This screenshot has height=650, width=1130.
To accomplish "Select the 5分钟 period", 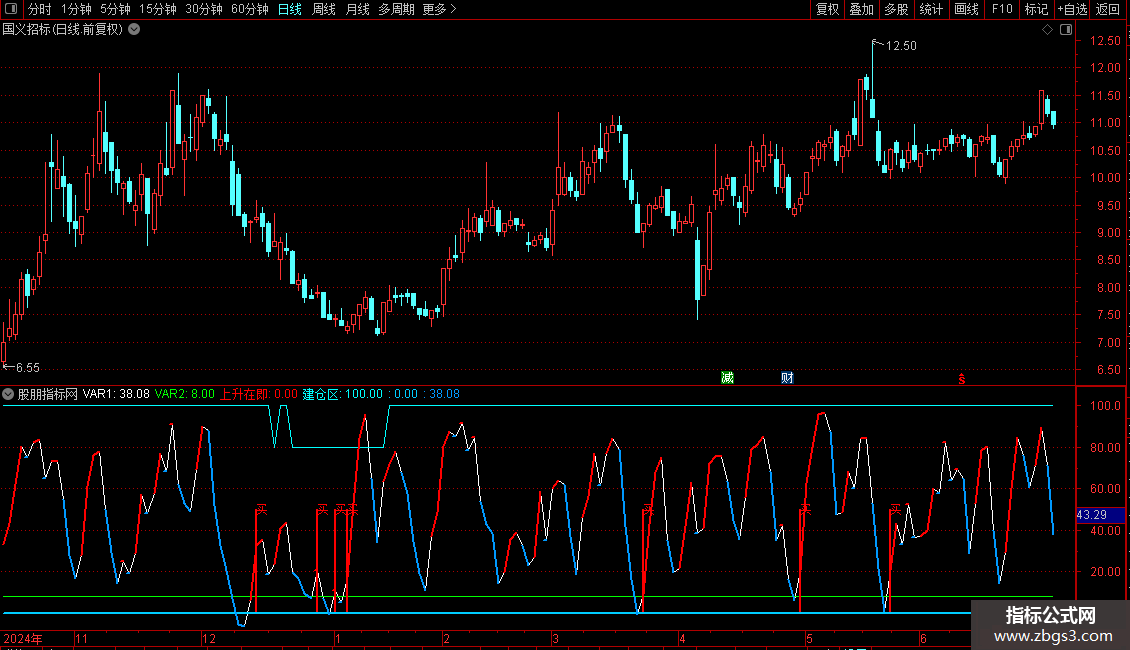I will [x=115, y=9].
